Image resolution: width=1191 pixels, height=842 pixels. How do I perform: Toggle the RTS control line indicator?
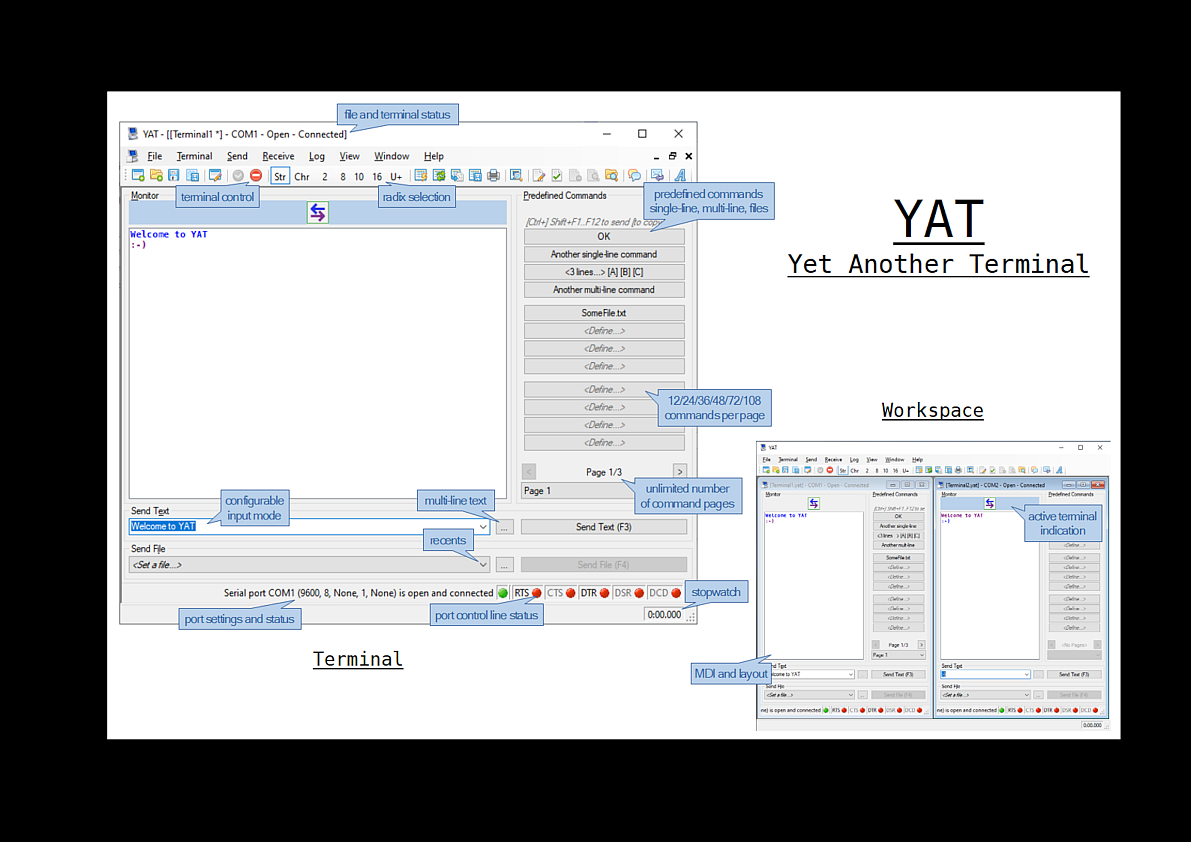click(x=528, y=593)
